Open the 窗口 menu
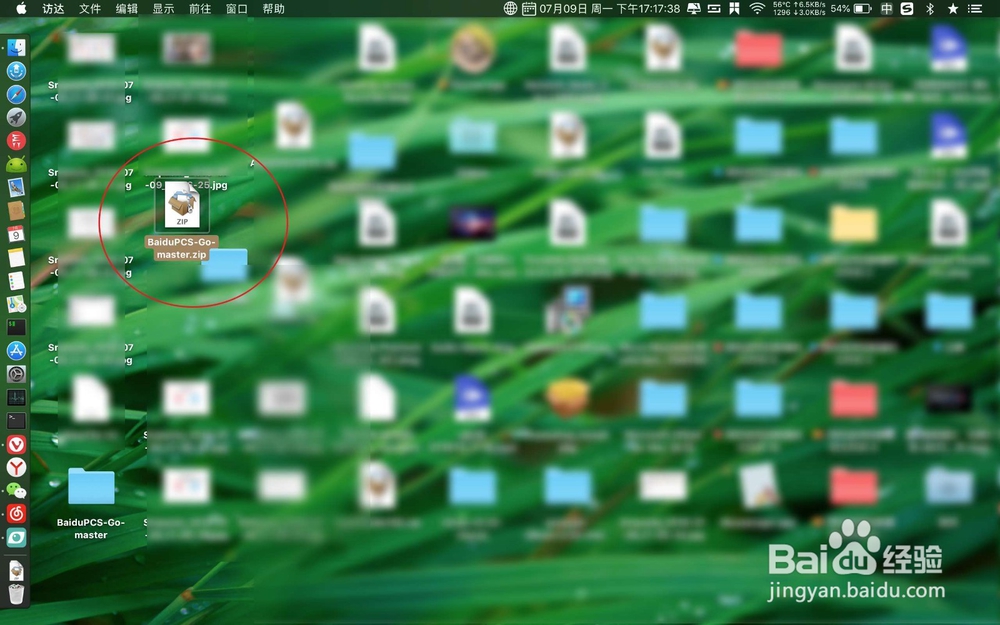Viewport: 1000px width, 625px height. pos(237,8)
